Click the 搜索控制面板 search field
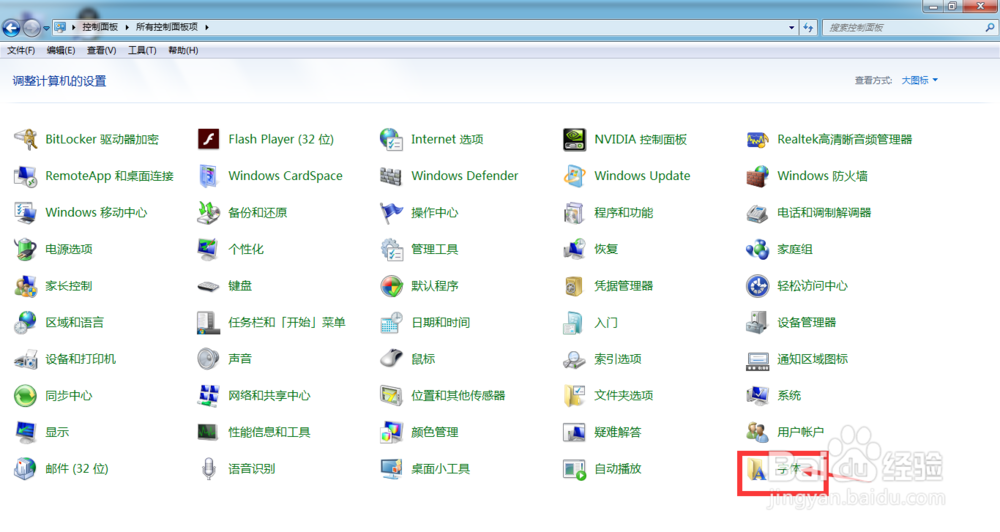This screenshot has width=1000, height=532. tap(909, 27)
